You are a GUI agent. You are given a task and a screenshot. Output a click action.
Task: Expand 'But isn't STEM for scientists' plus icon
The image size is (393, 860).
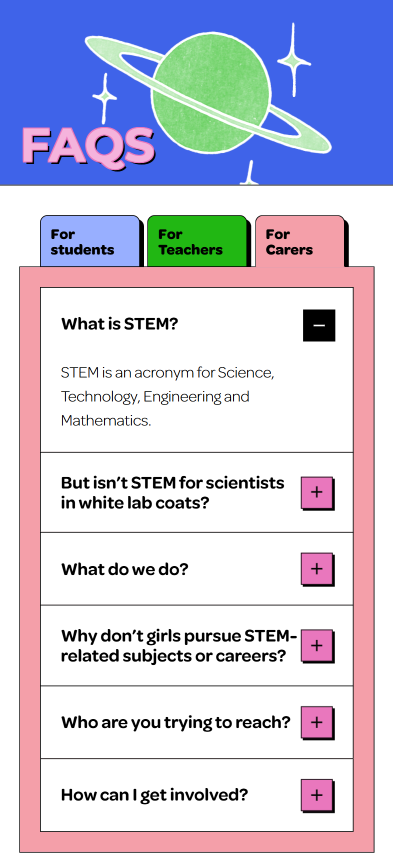317,493
